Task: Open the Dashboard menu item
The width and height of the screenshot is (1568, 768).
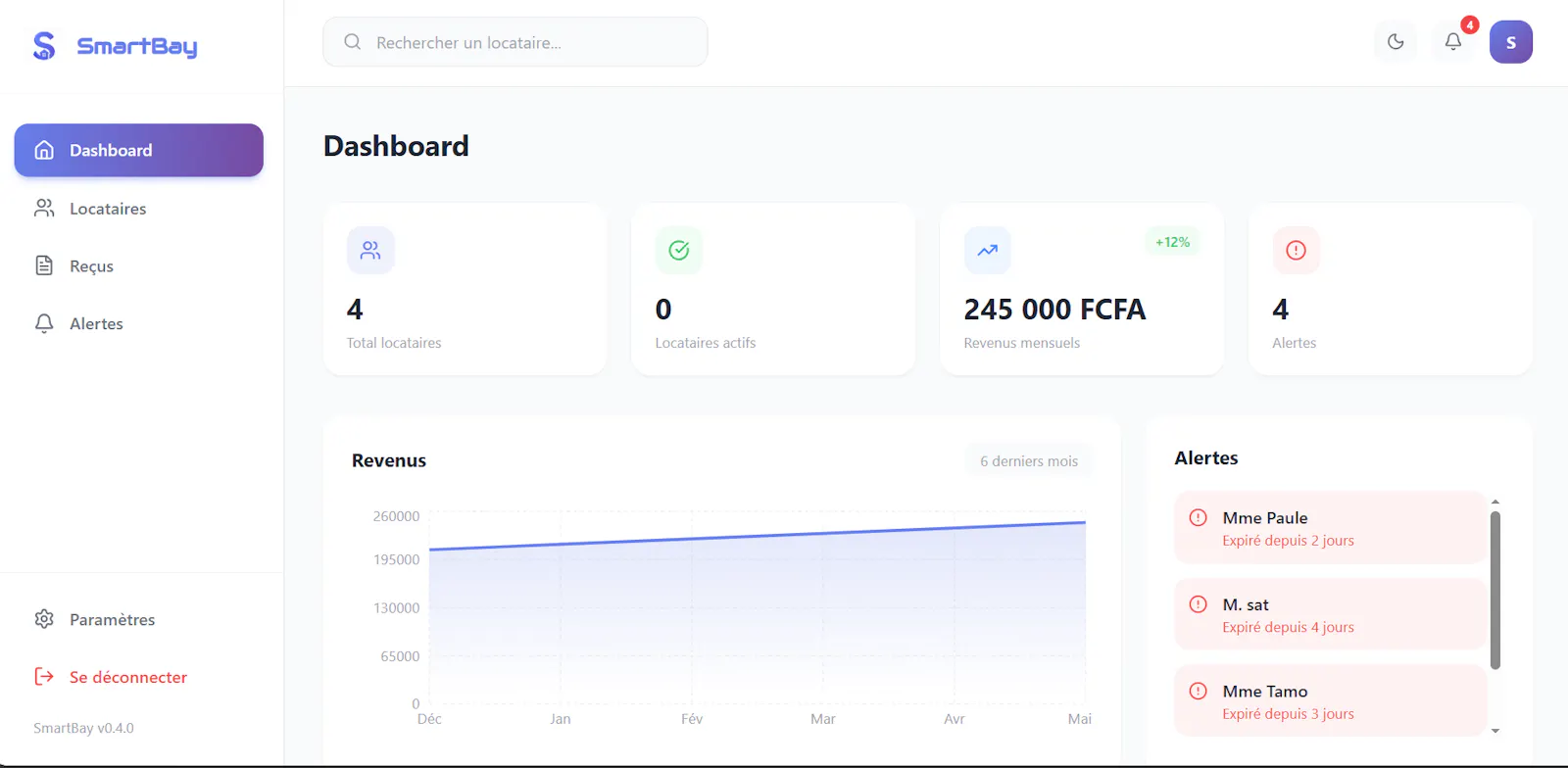Action: [139, 150]
